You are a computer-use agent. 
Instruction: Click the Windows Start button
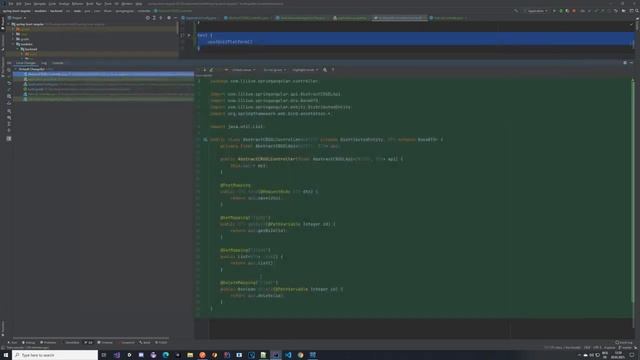6,355
